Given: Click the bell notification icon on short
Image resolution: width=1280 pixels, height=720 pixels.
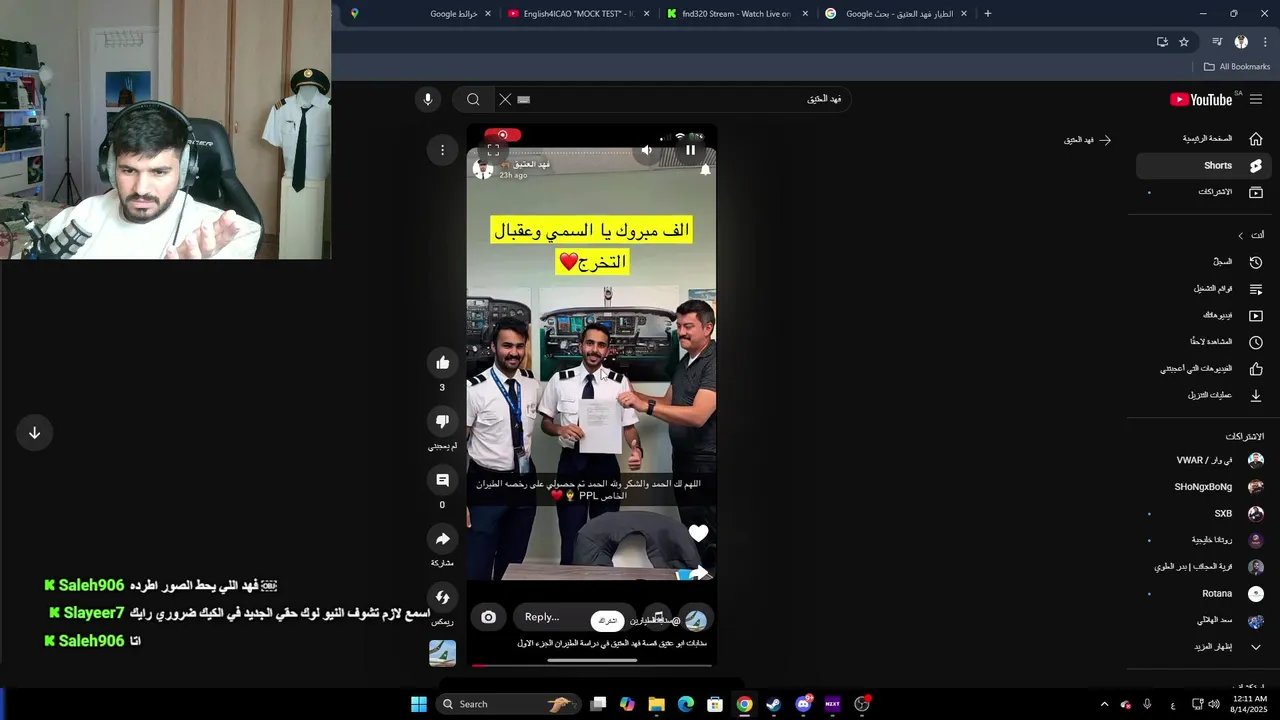Looking at the screenshot, I should coord(705,170).
